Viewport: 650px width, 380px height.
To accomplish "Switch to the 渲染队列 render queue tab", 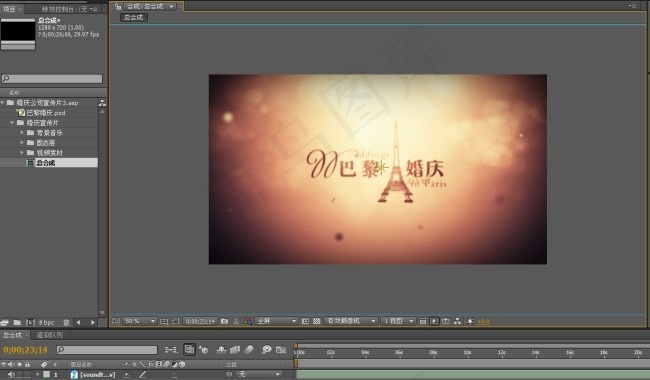I will point(50,335).
